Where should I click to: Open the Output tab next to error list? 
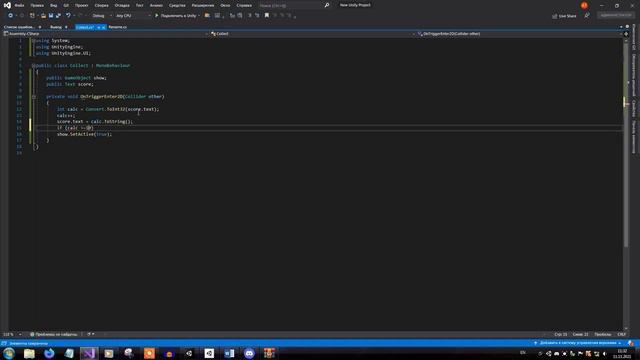(56, 27)
